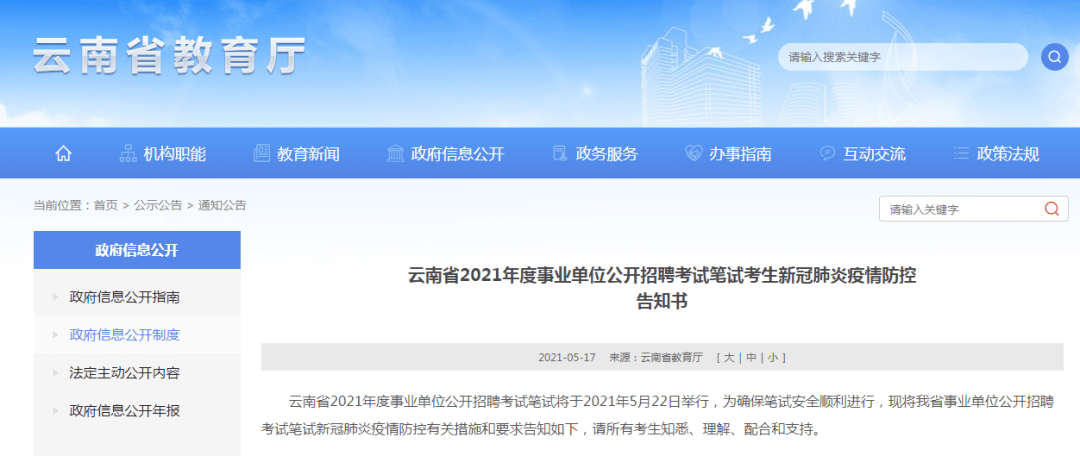Click the 教育新闻 newspaper icon
The width and height of the screenshot is (1080, 456).
pos(262,154)
